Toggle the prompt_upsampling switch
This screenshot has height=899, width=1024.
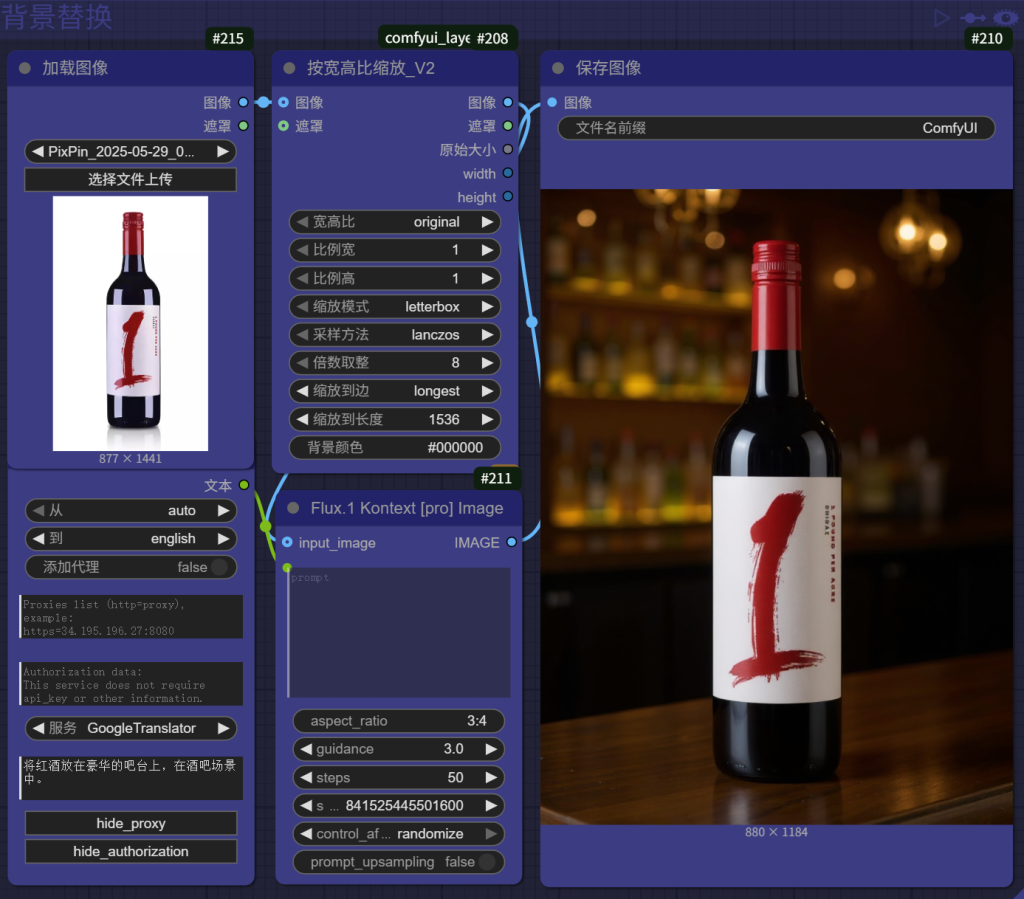(485, 862)
